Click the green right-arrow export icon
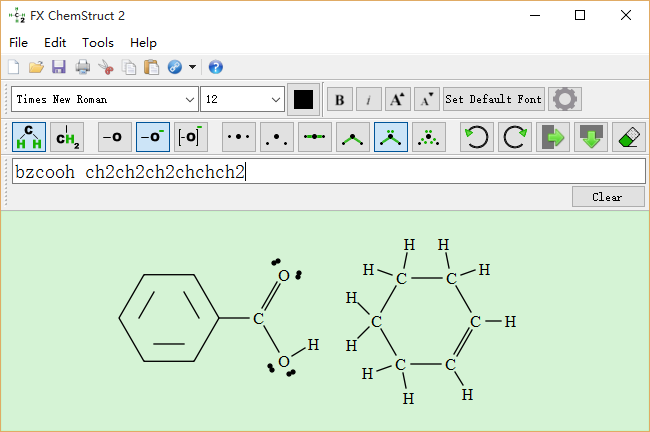Viewport: 650px width, 432px height. coord(553,136)
